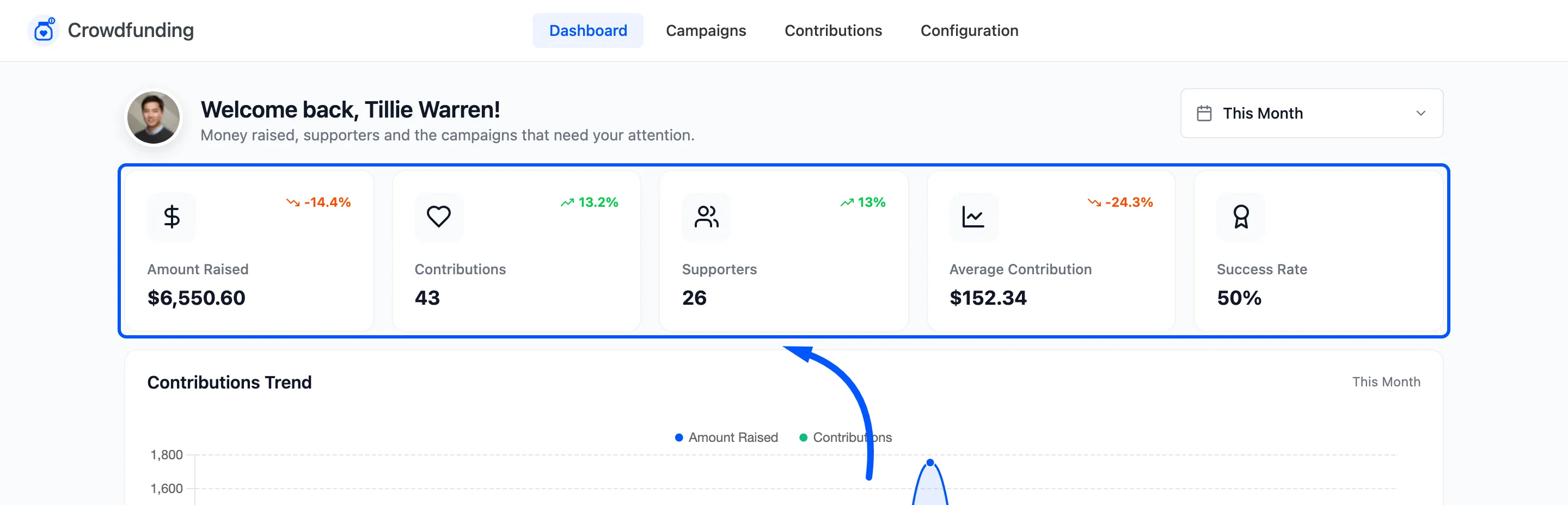Open the This Month period dropdown
Viewport: 1568px width, 505px height.
pos(1311,113)
